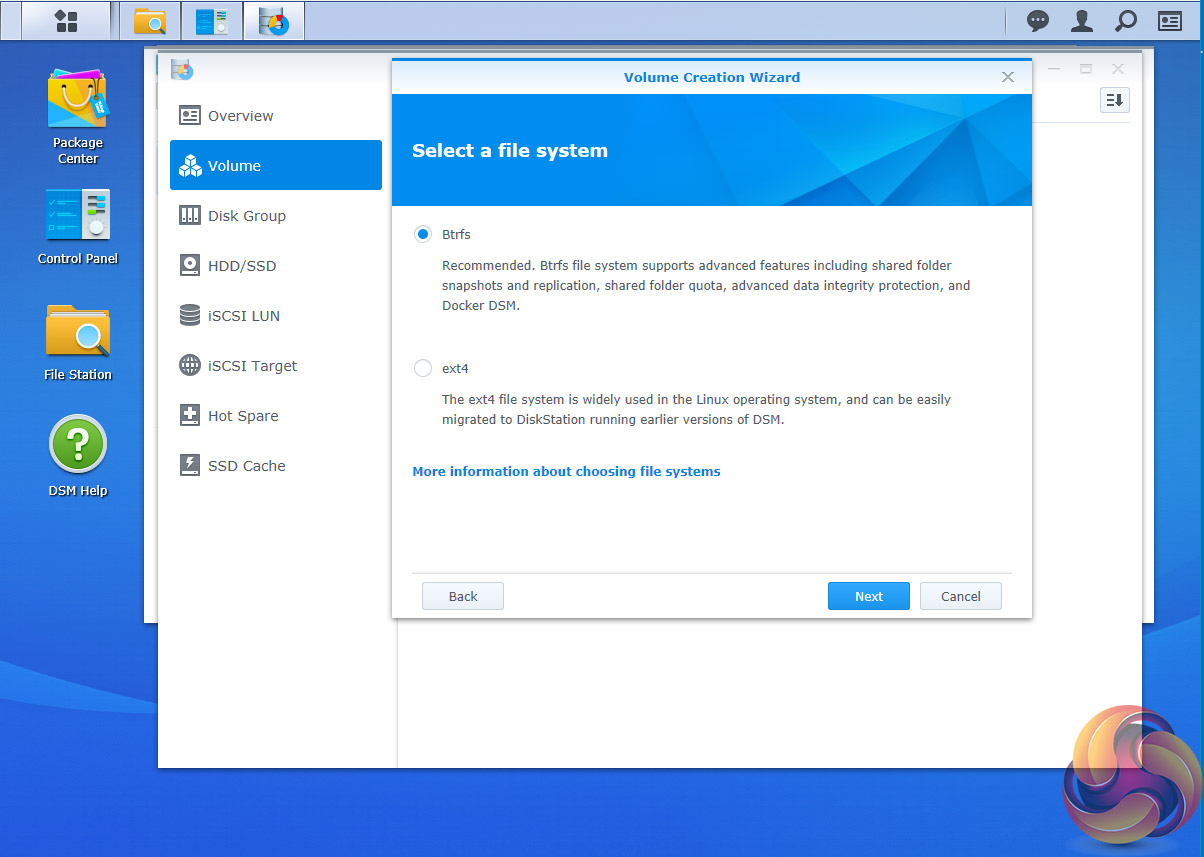Screen dimensions: 1204x857
Task: Open the widgets panel icon
Action: pyautogui.click(x=1170, y=20)
